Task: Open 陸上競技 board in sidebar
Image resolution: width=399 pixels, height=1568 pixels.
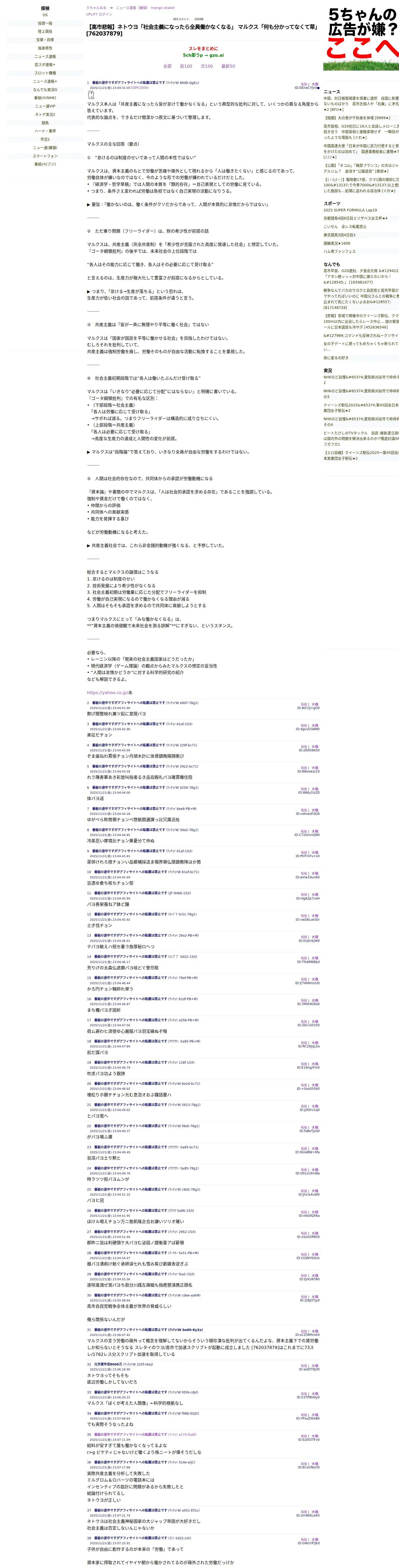Action: [x=45, y=32]
